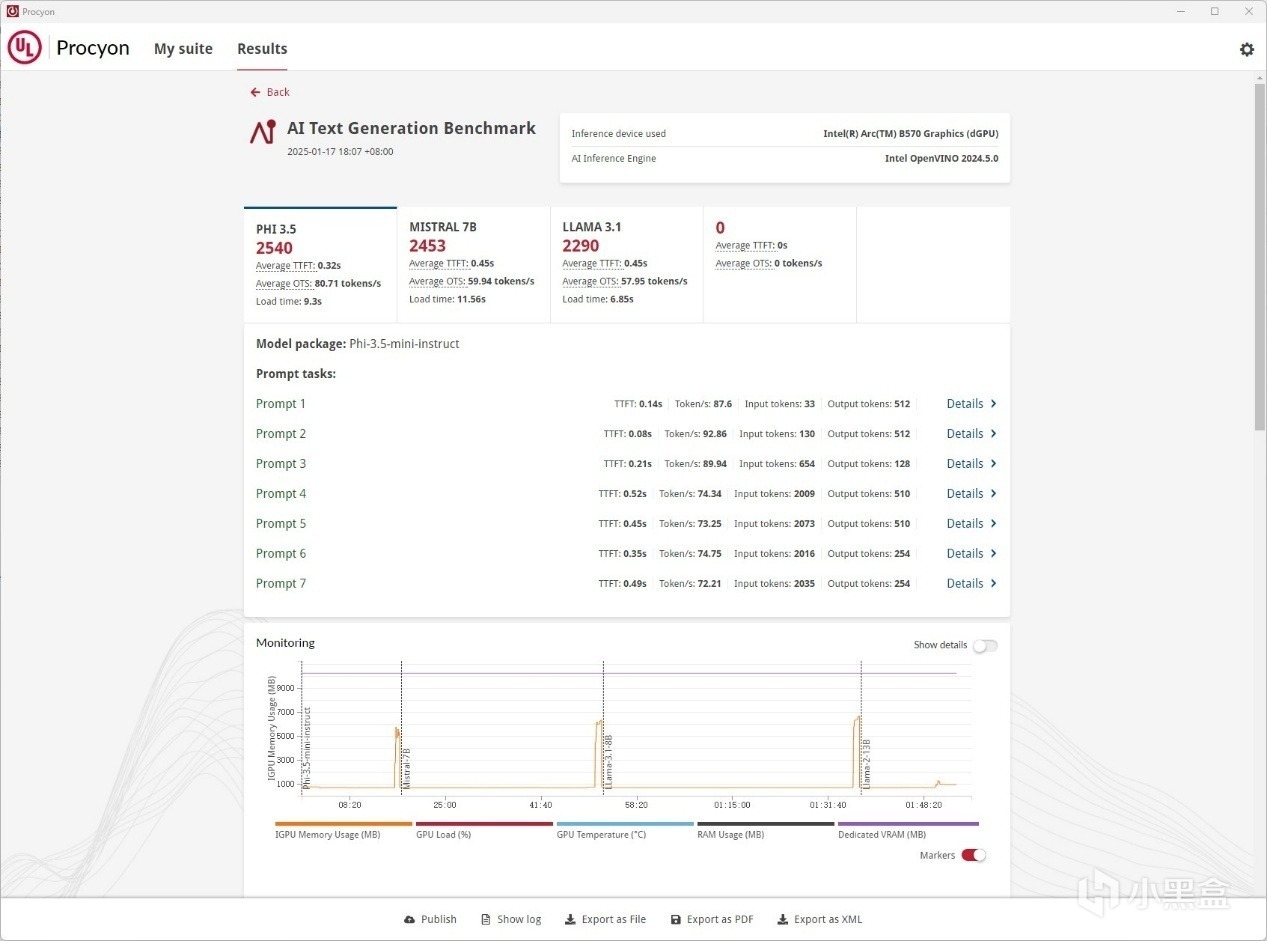Switch to My suite tab
The image size is (1267, 941).
pos(183,49)
